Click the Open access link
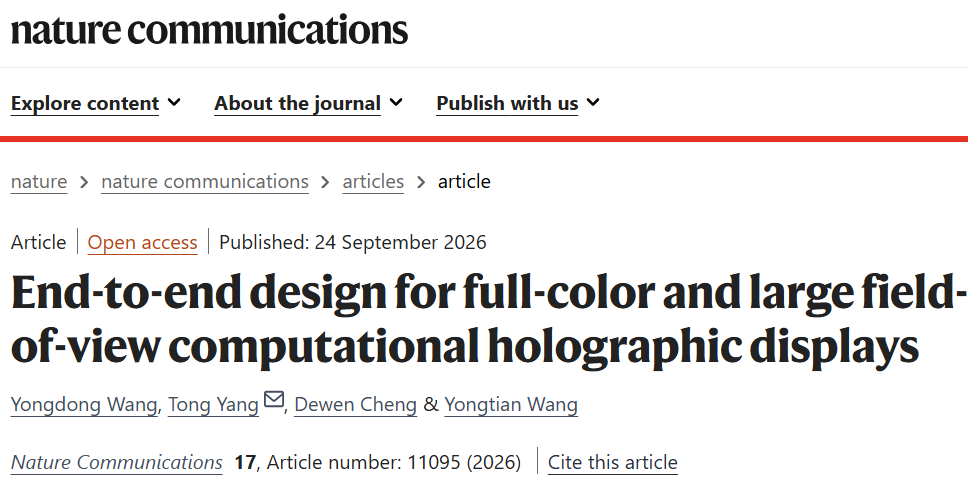968x490 pixels. (x=143, y=243)
